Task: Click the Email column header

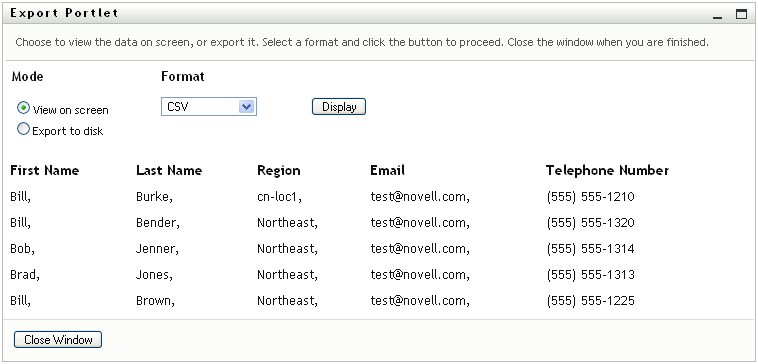Action: pos(388,171)
